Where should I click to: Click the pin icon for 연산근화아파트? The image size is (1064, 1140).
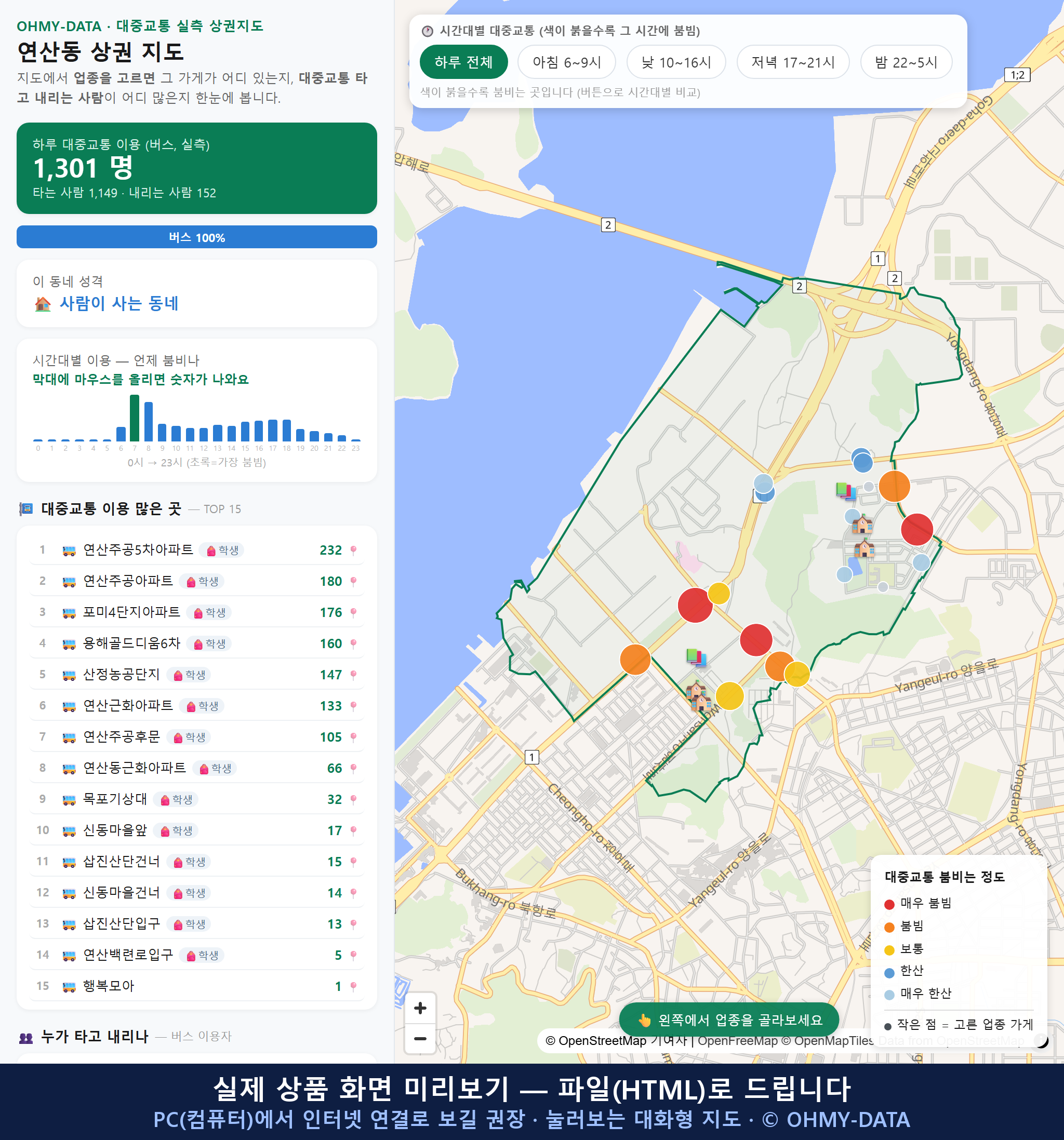[353, 706]
